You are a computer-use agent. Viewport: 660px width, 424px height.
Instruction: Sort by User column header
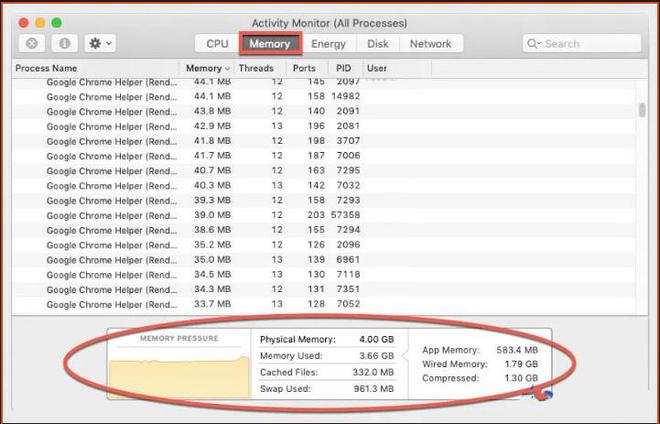[397, 68]
